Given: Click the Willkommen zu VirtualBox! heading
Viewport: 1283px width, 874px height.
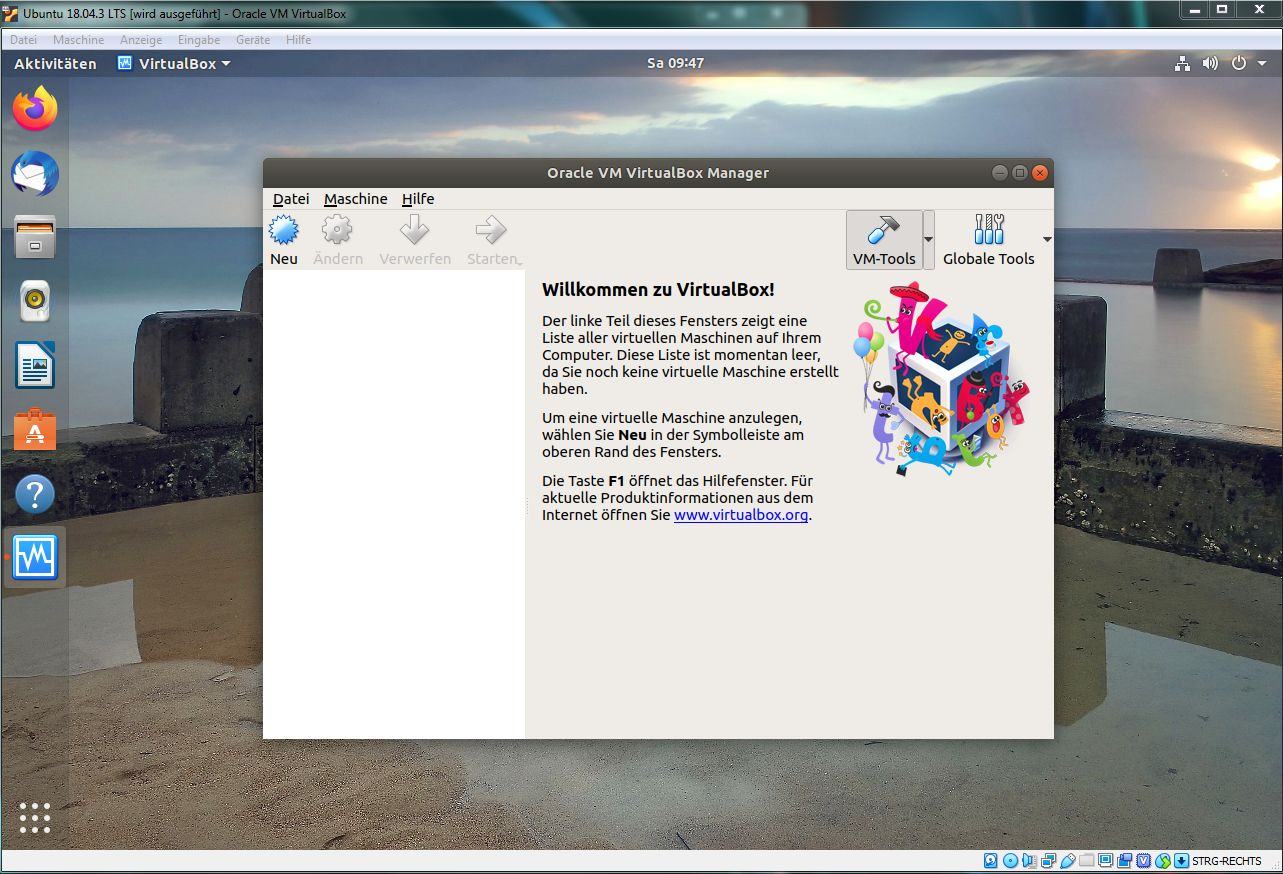Looking at the screenshot, I should [658, 290].
